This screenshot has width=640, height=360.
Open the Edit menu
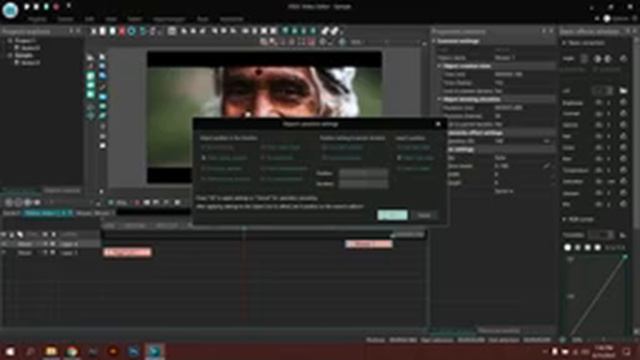(89, 19)
